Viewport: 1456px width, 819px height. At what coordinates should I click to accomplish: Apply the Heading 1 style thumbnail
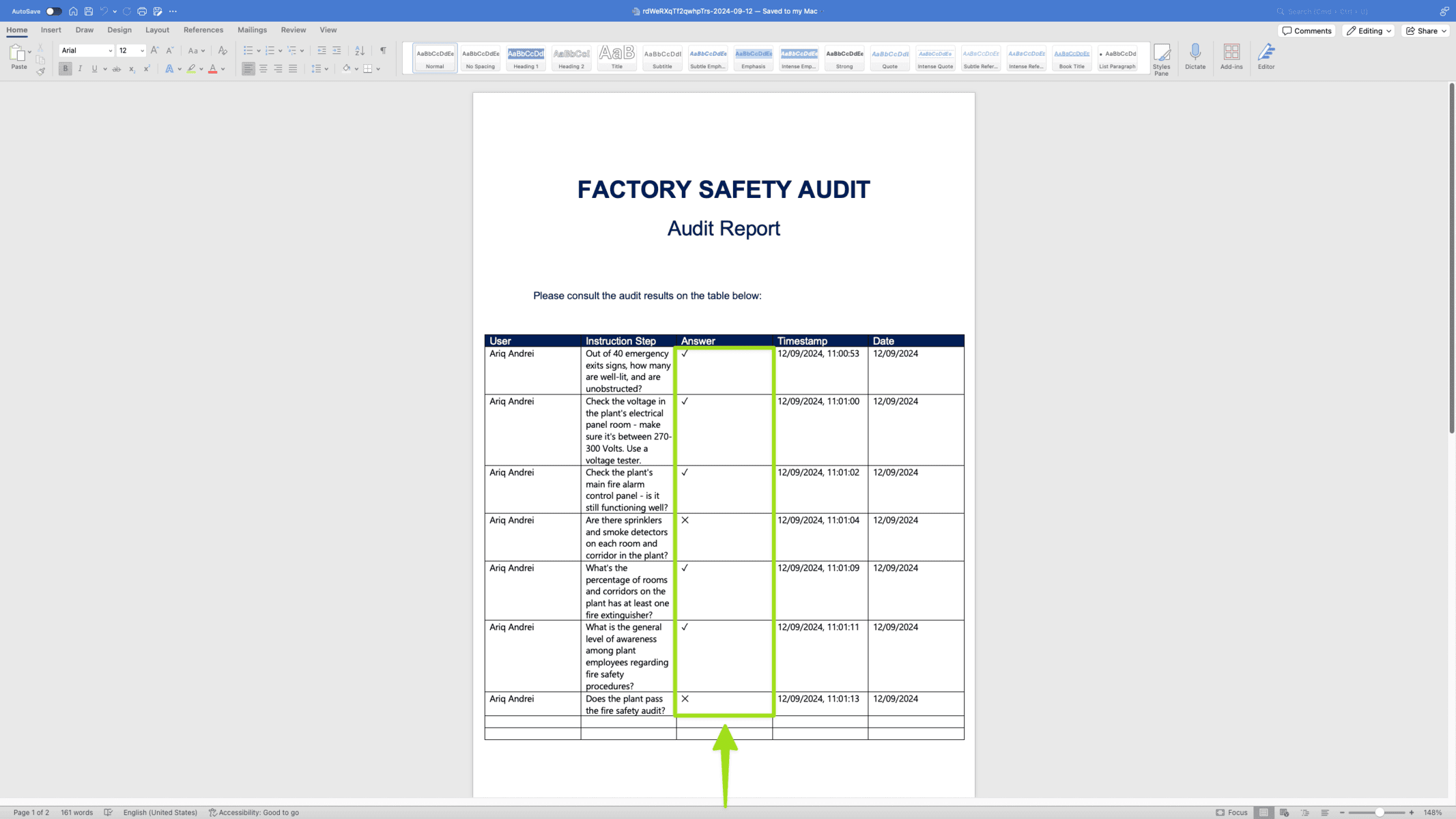[526, 58]
